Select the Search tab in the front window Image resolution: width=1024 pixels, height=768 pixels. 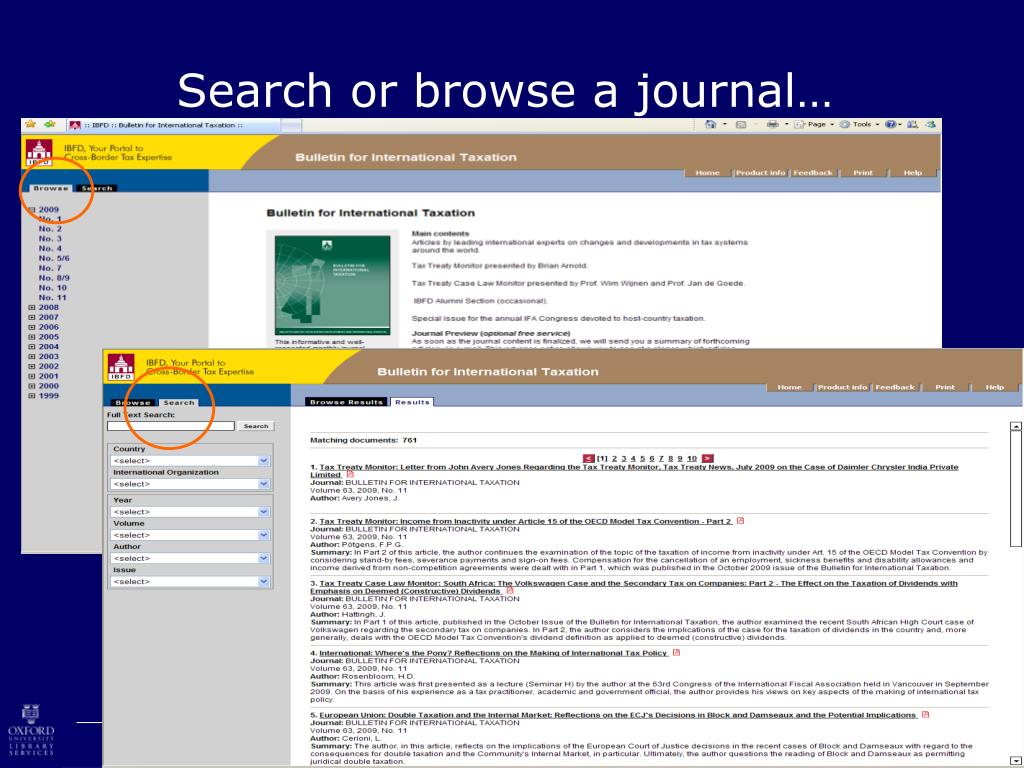click(x=179, y=402)
